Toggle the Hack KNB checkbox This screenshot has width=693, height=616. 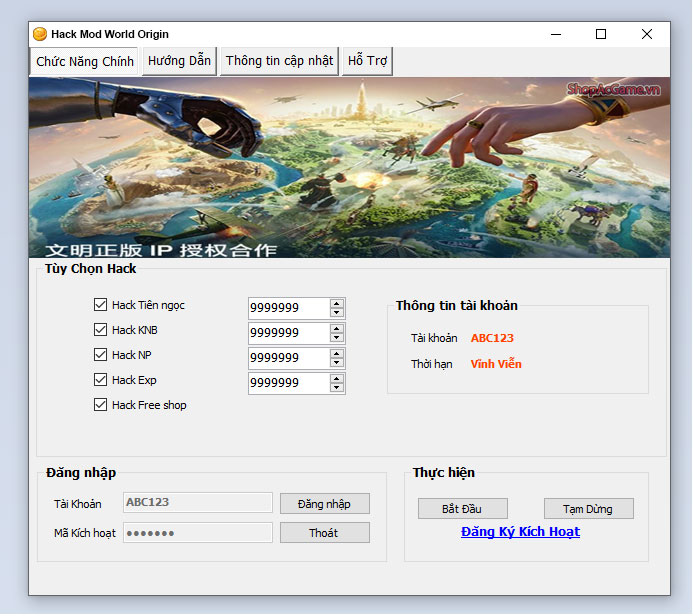coord(100,330)
